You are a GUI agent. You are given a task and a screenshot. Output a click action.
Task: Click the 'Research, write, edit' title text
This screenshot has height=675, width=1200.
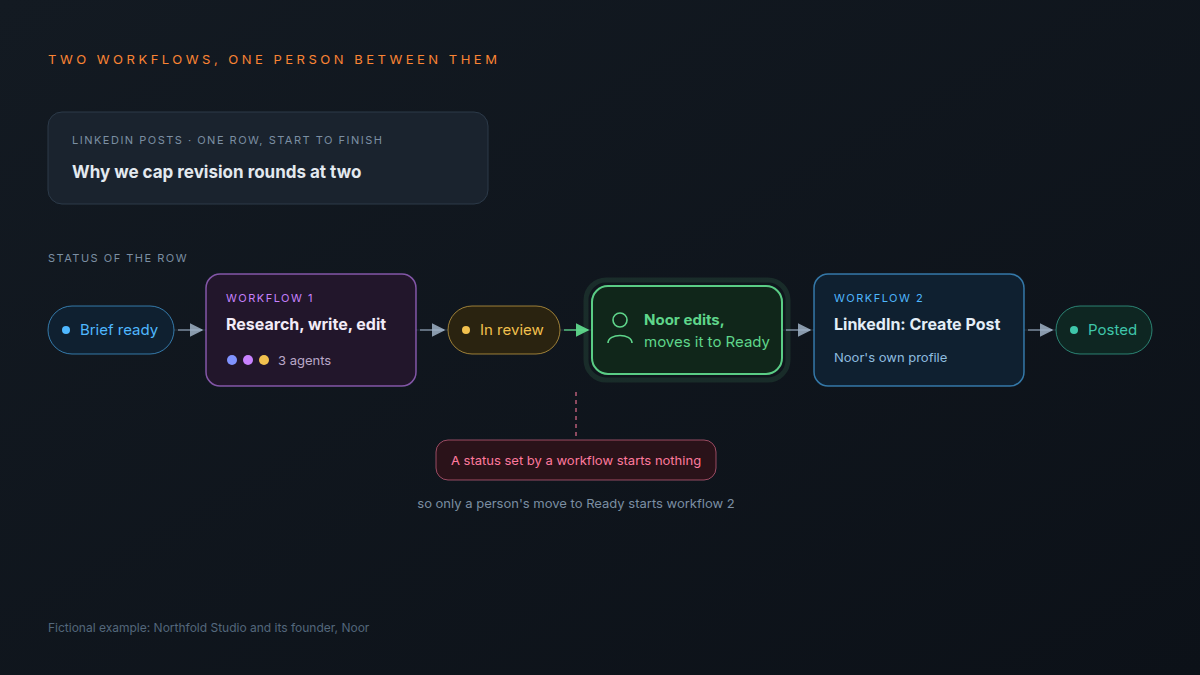[306, 325]
